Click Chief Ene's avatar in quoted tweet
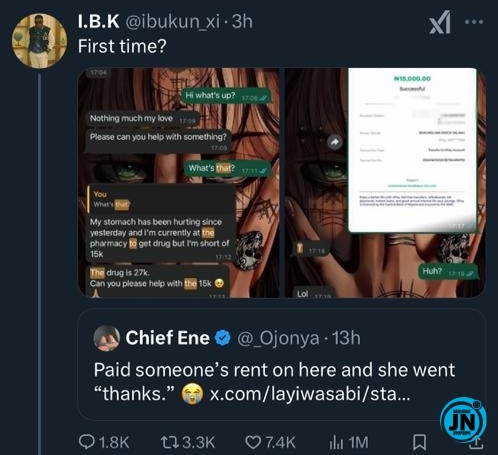Screen dimensions: 498x455 click(x=107, y=338)
